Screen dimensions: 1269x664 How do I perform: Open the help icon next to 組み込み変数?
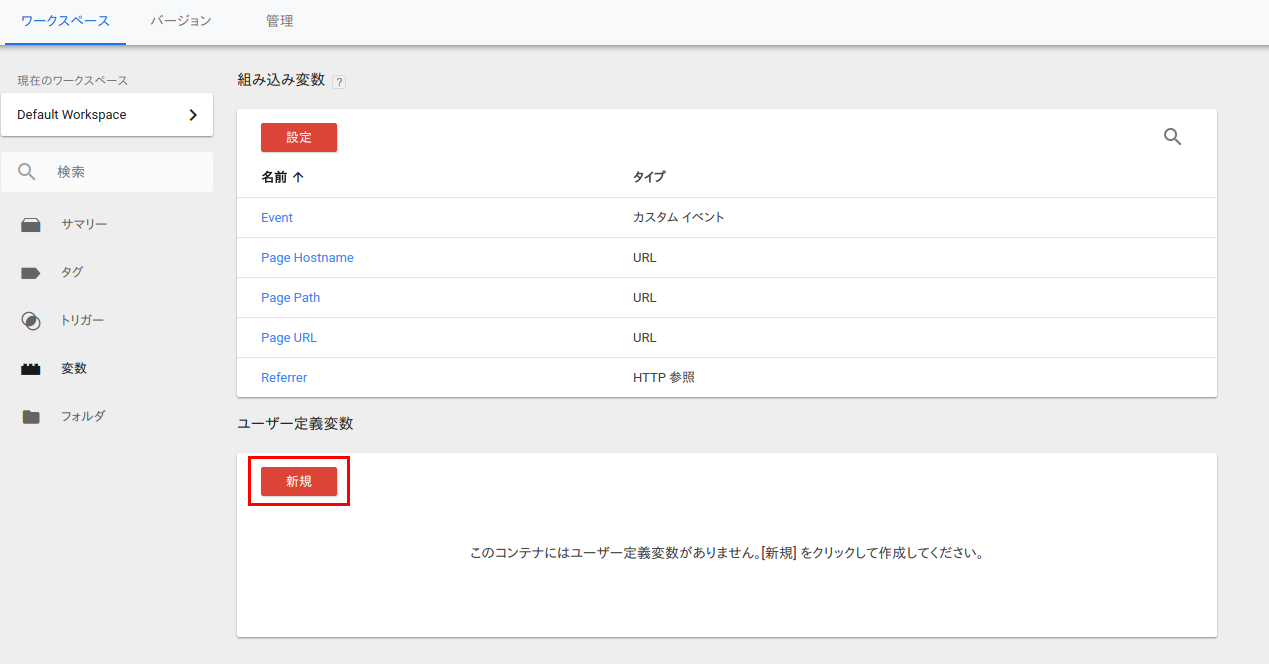[339, 81]
